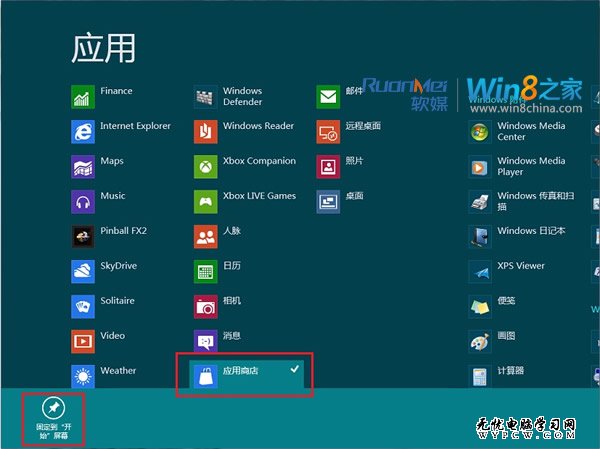Open the 桌面 desktop icon
This screenshot has width=600, height=449.
[x=328, y=202]
